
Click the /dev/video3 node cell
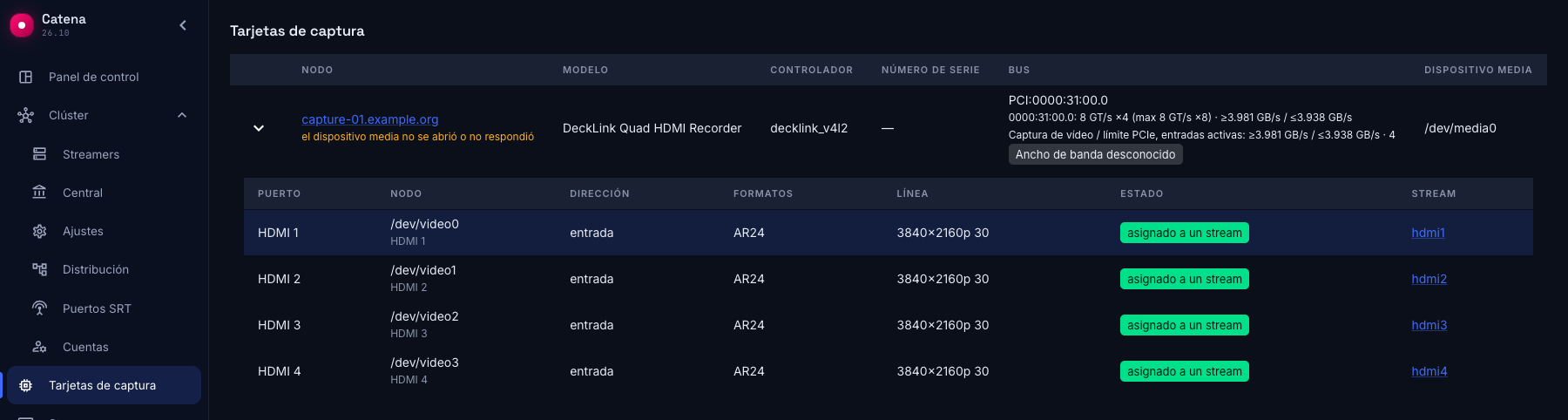pyautogui.click(x=424, y=362)
